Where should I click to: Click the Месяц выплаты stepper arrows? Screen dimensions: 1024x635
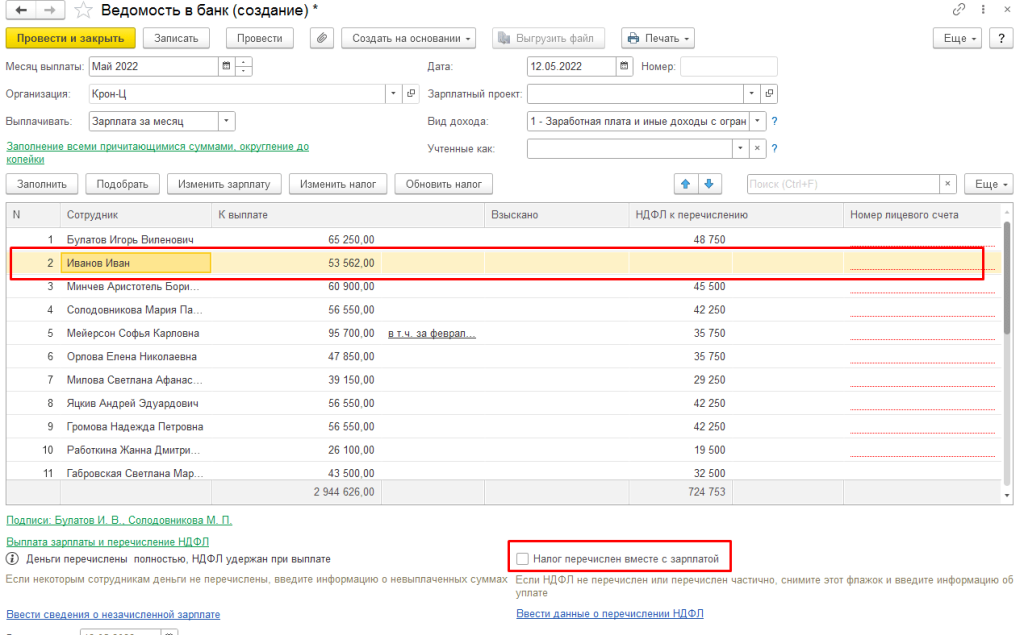point(244,66)
